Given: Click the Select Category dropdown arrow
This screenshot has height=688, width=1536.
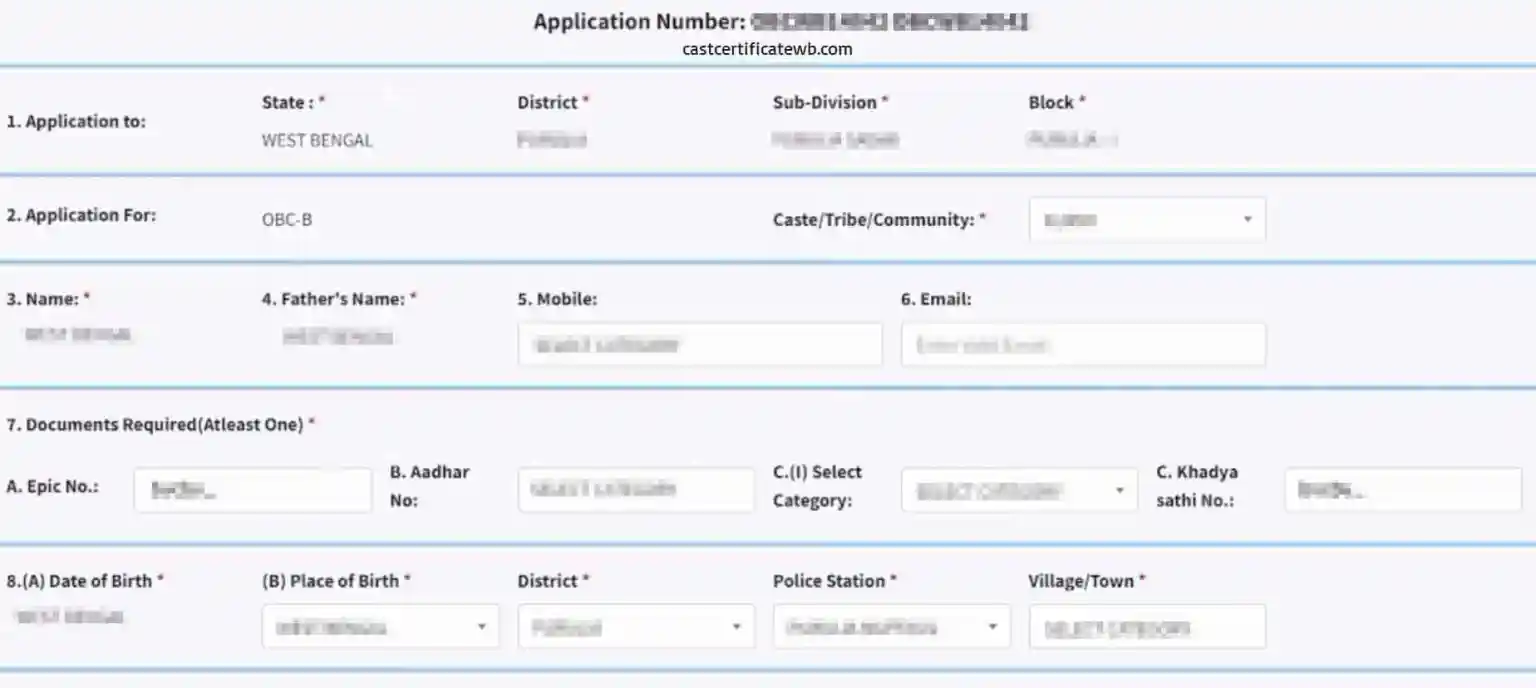Looking at the screenshot, I should (1122, 489).
